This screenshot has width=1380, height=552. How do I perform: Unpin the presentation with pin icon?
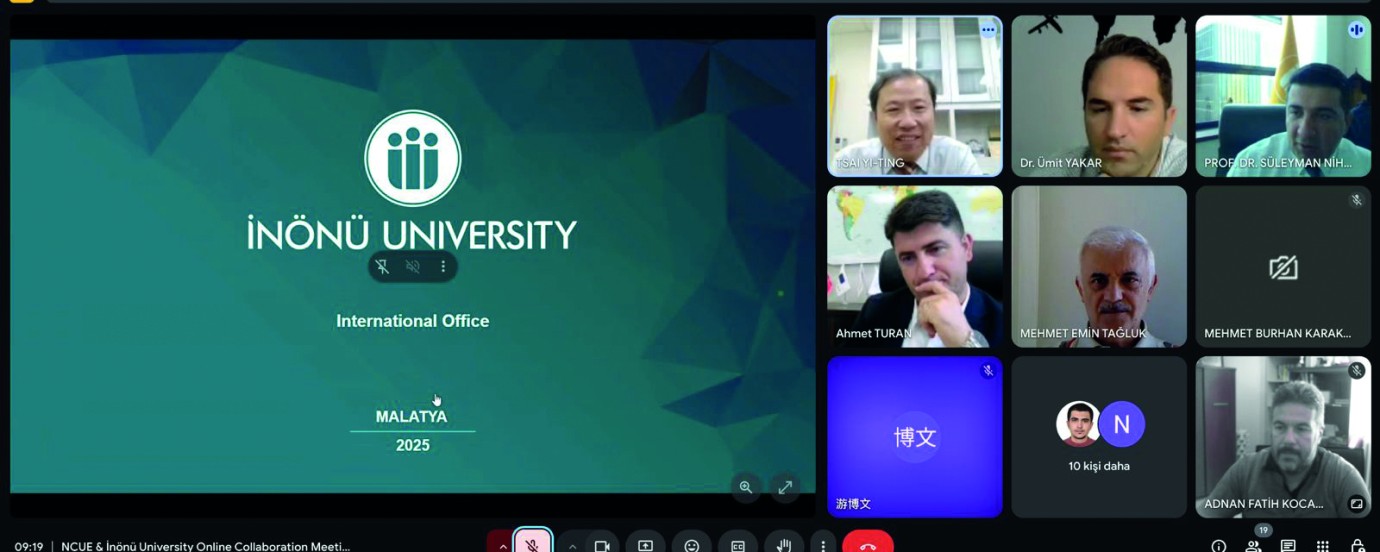[382, 267]
